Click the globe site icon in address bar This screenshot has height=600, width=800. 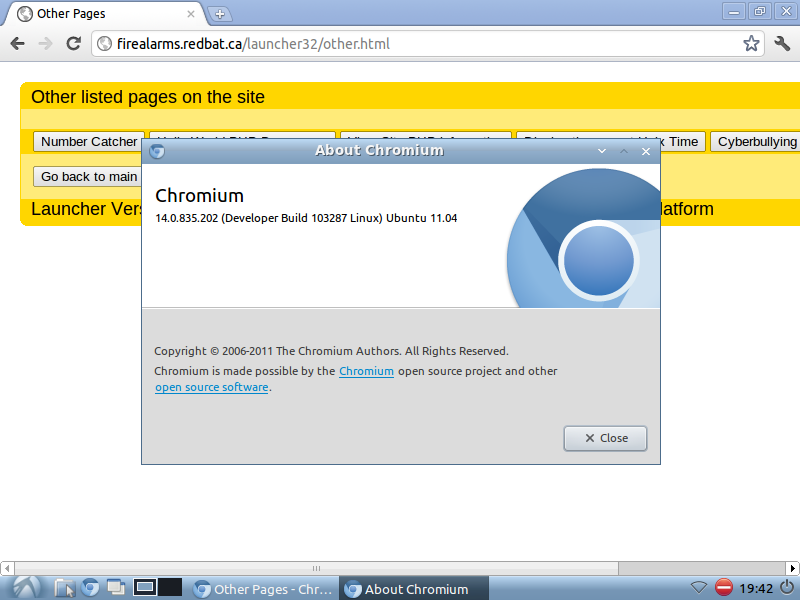pos(105,43)
